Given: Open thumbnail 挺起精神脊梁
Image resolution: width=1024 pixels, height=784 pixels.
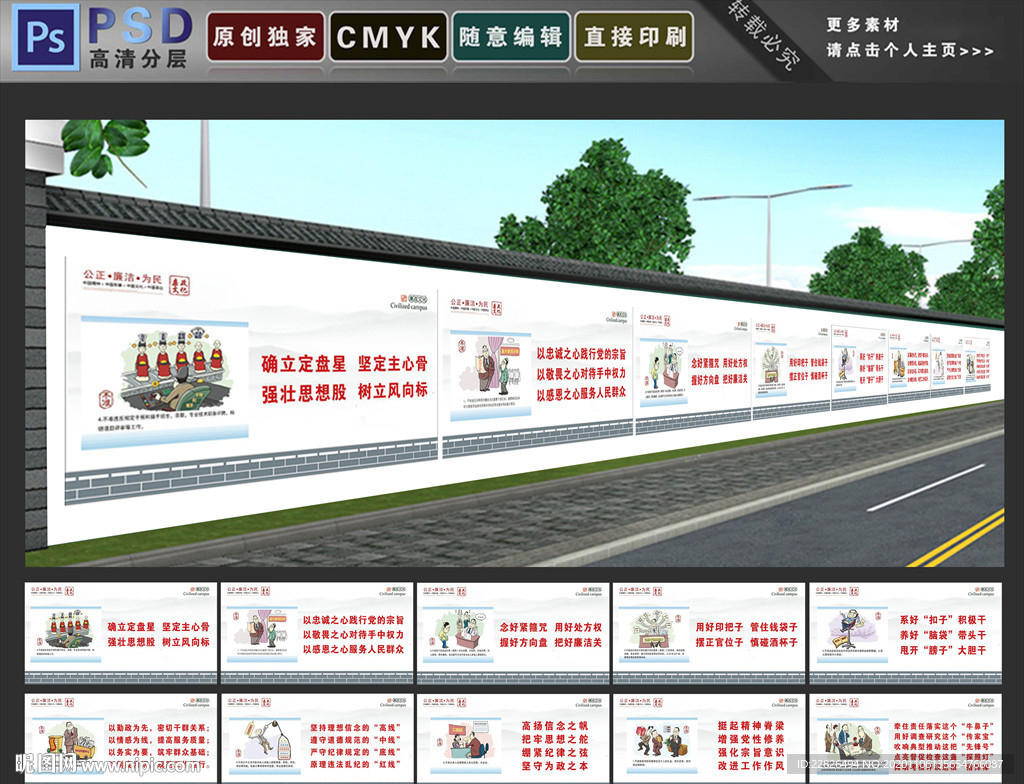Looking at the screenshot, I should (709, 738).
